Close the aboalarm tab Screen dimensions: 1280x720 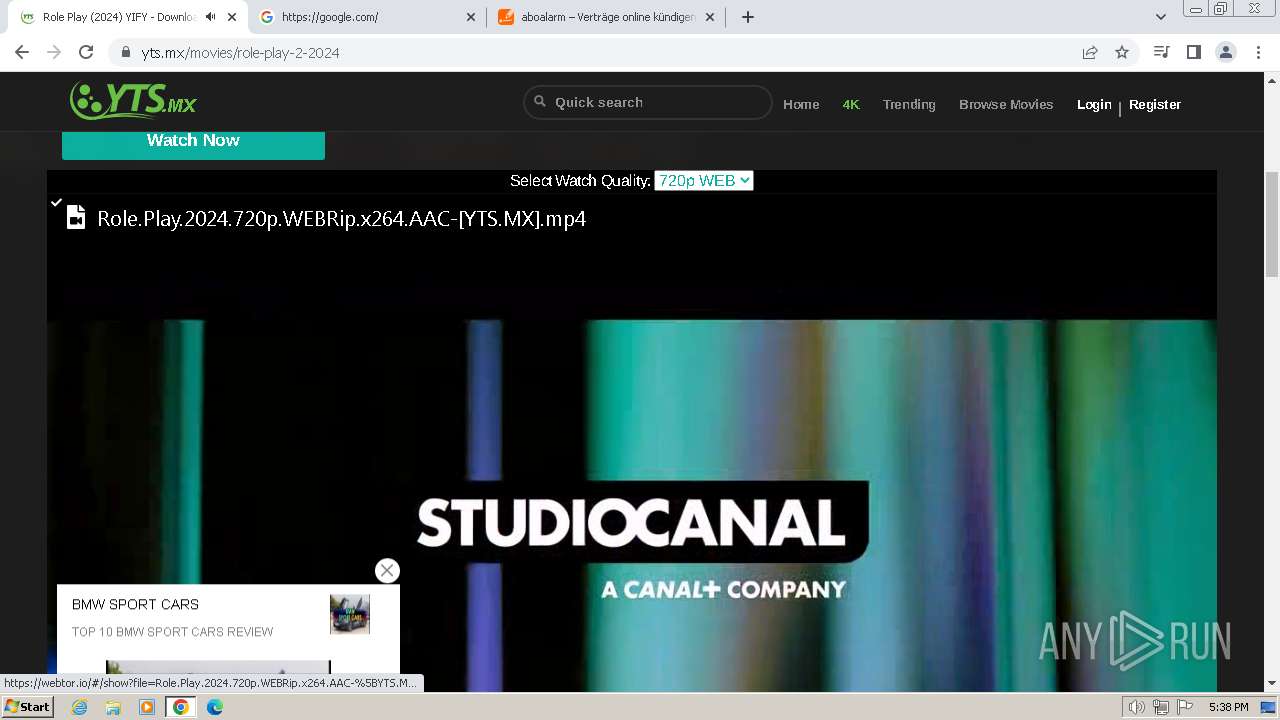710,17
